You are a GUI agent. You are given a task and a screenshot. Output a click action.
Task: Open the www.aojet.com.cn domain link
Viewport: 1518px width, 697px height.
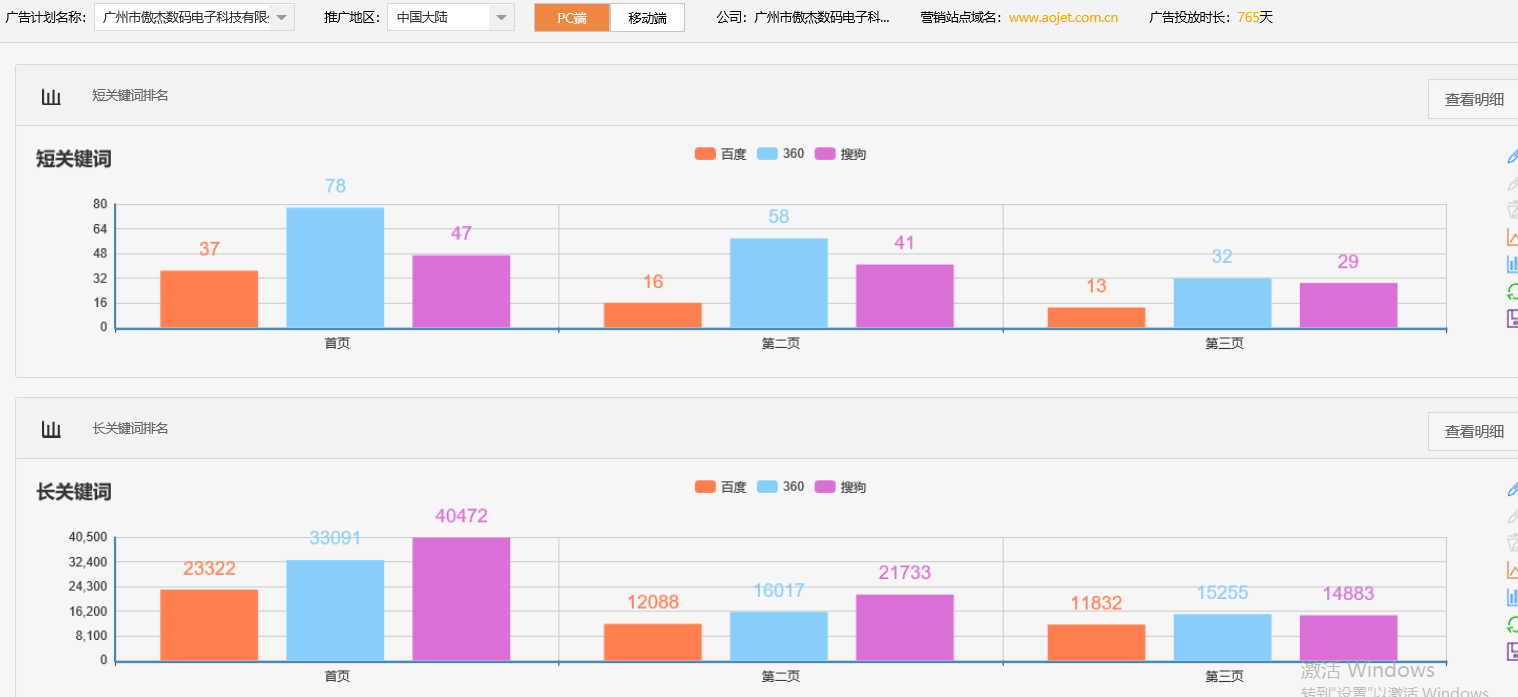pyautogui.click(x=1063, y=17)
